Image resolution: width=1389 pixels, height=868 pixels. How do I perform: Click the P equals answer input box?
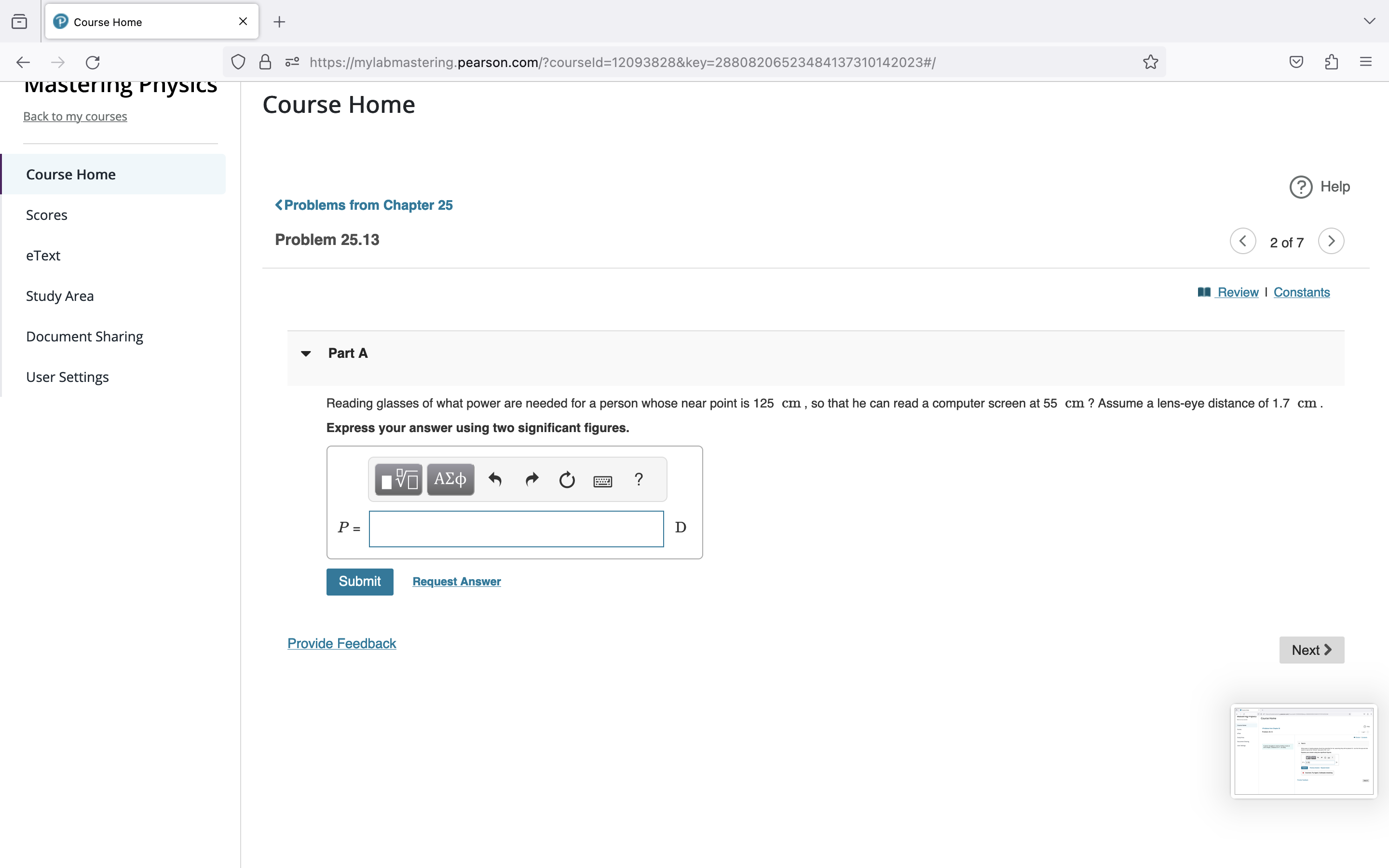(x=516, y=528)
